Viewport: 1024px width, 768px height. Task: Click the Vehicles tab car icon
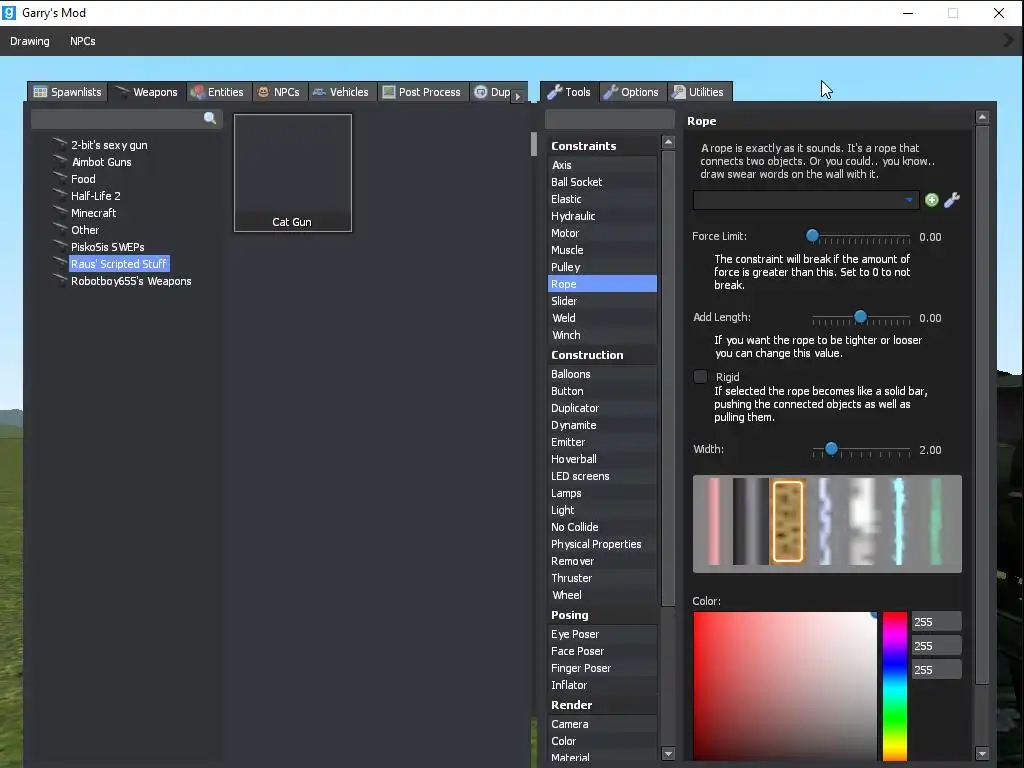[319, 92]
